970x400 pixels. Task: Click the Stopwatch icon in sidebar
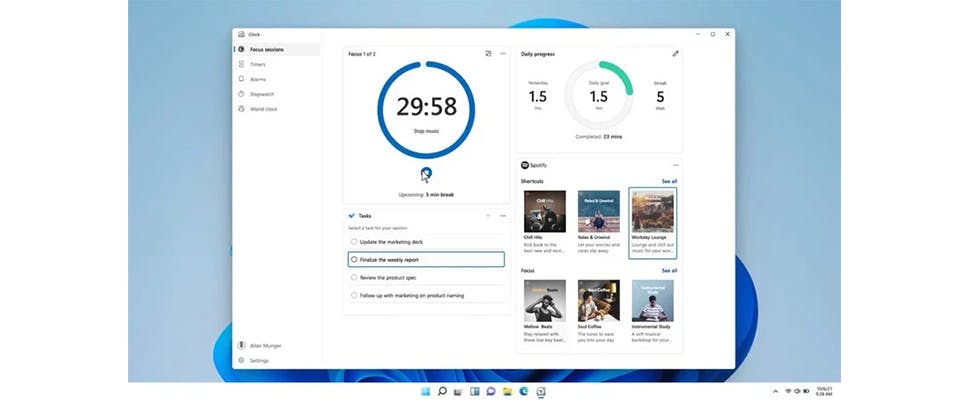[x=241, y=94]
